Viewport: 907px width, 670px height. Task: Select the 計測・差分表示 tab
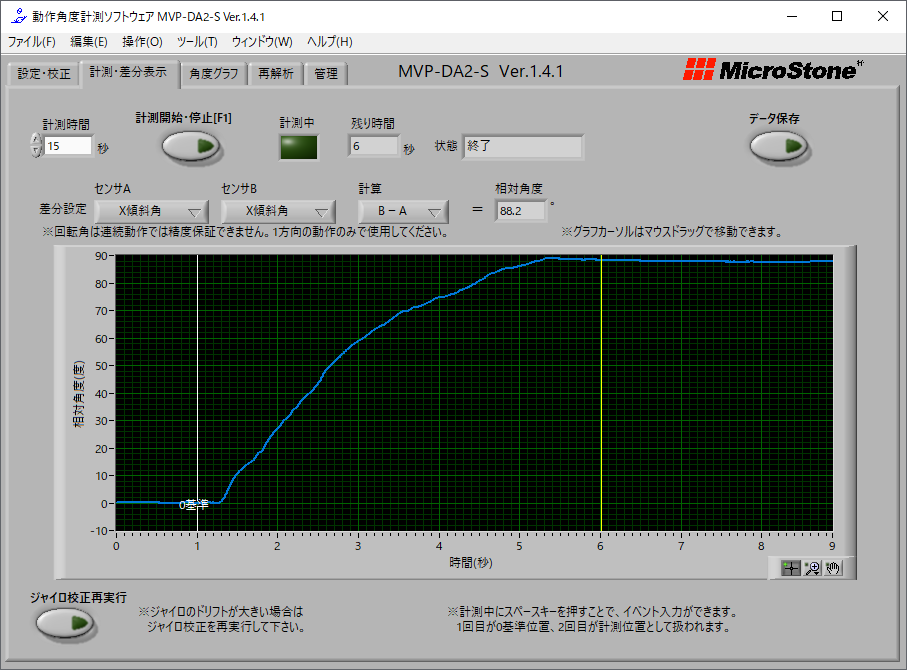click(128, 72)
